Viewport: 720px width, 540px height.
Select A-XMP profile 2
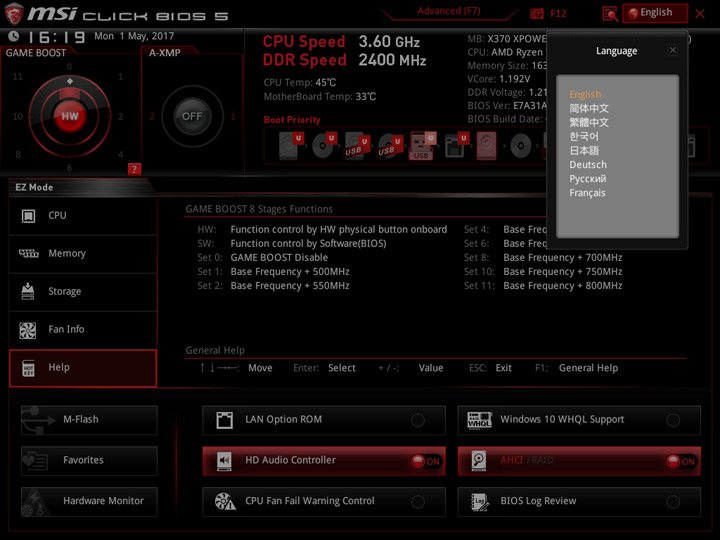pyautogui.click(x=152, y=117)
